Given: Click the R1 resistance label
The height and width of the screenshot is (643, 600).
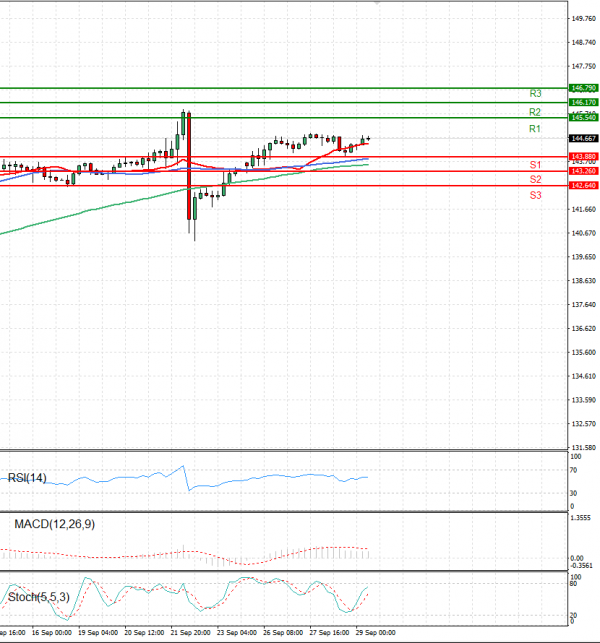Looking at the screenshot, I should click(535, 129).
